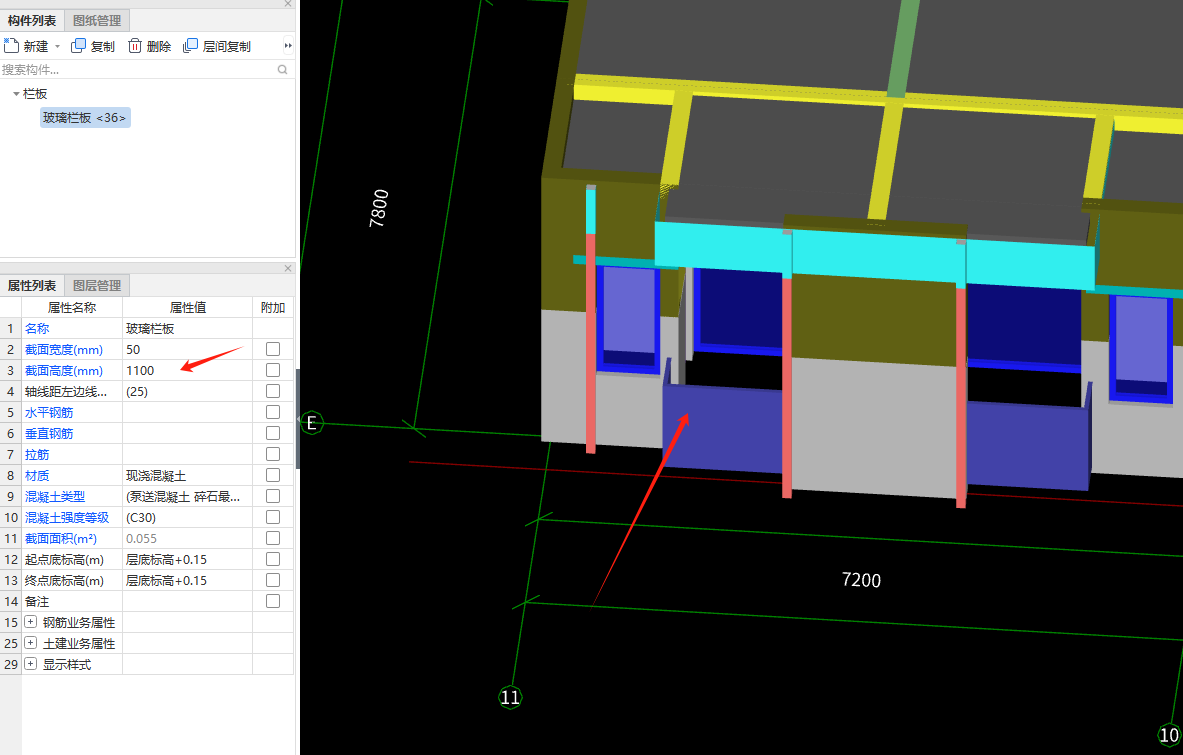Click the 截面宽度 value 50
The height and width of the screenshot is (755, 1183).
(134, 350)
